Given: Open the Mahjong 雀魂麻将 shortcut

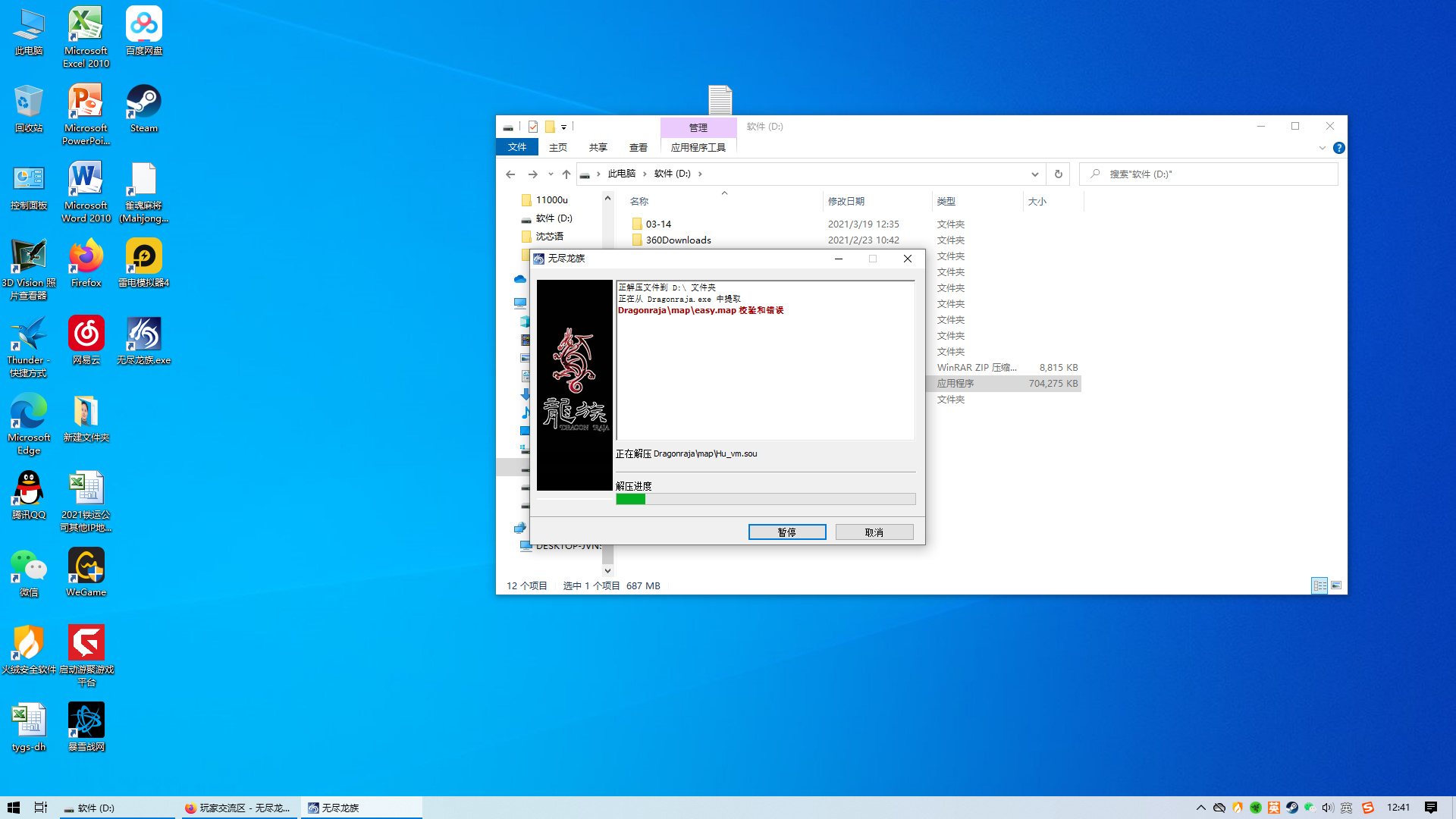Looking at the screenshot, I should tap(143, 192).
